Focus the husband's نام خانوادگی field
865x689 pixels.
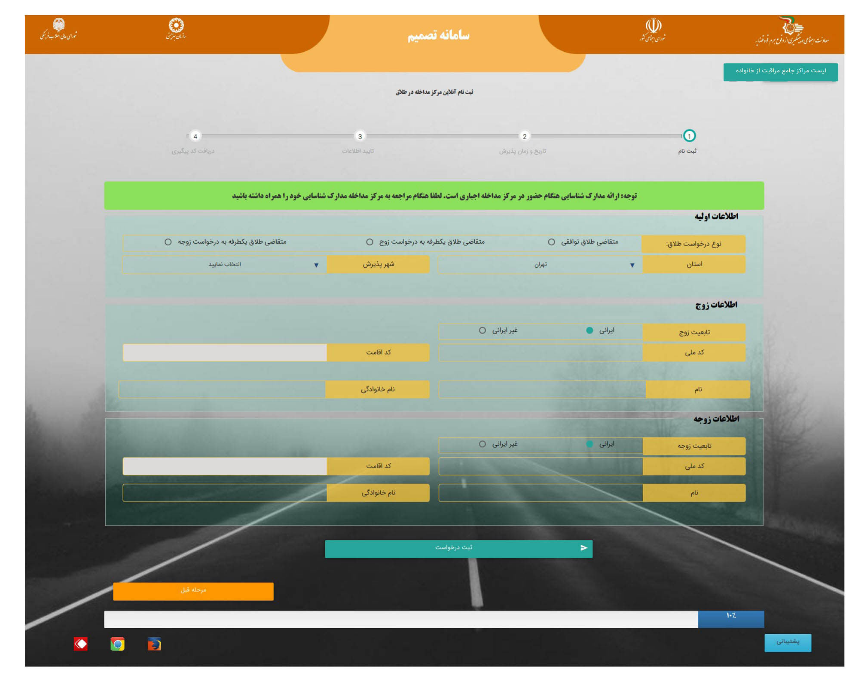[222, 389]
